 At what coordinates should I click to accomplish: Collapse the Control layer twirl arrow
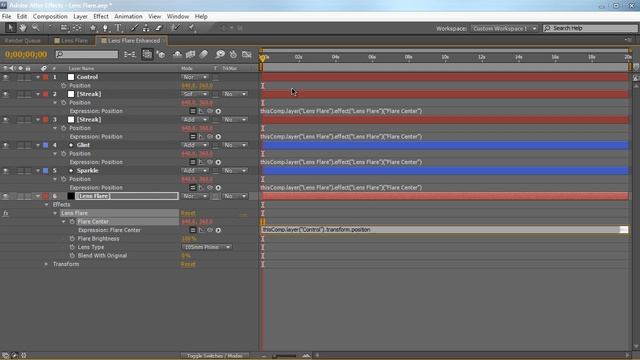[x=38, y=77]
